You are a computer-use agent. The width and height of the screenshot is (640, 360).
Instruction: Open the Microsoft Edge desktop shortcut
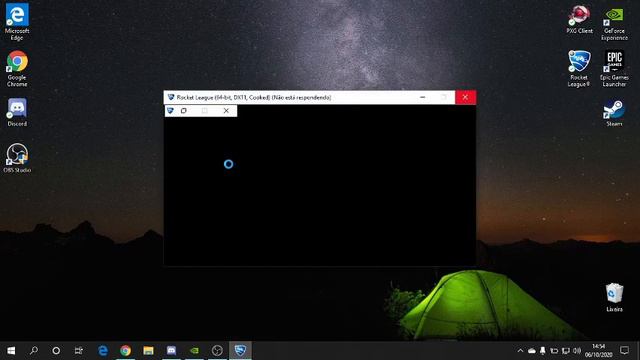(17, 22)
